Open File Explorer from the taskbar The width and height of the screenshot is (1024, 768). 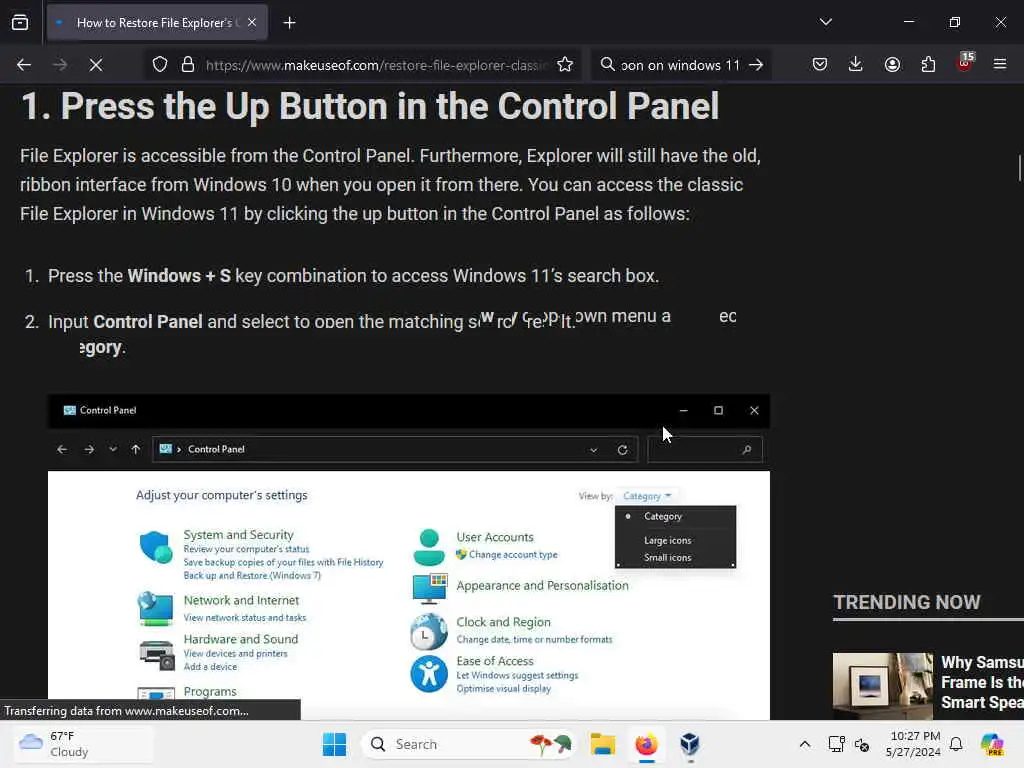[x=603, y=744]
